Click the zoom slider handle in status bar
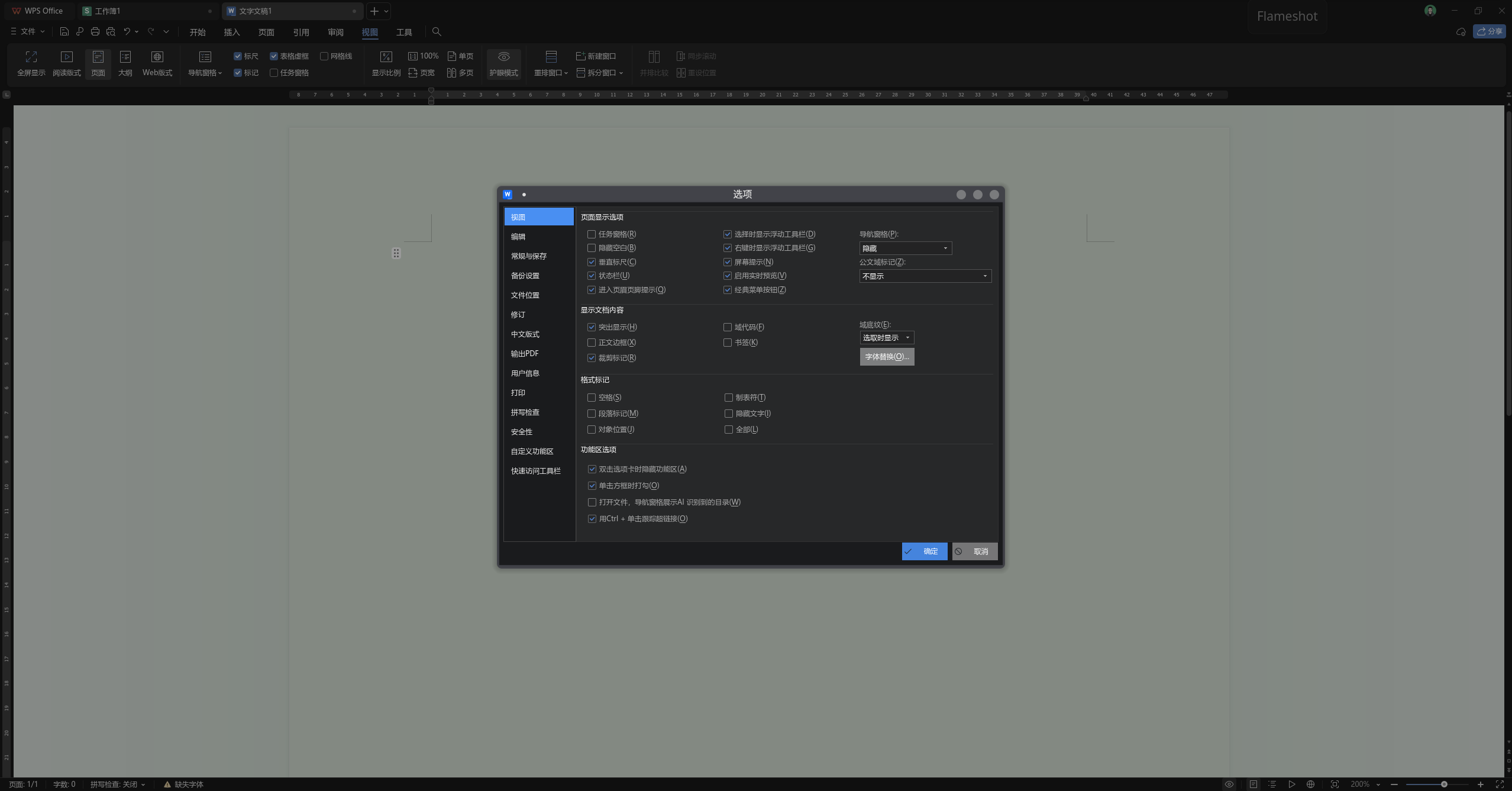The image size is (1512, 791). [x=1444, y=784]
